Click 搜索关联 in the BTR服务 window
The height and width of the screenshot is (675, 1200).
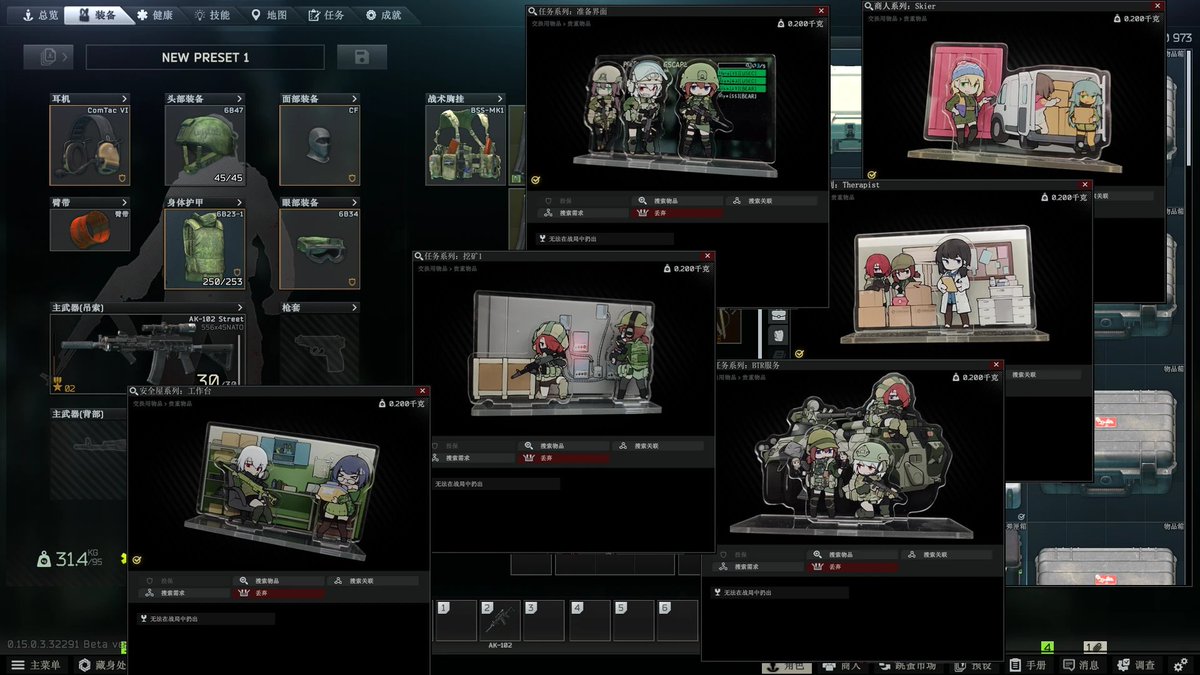coord(946,554)
